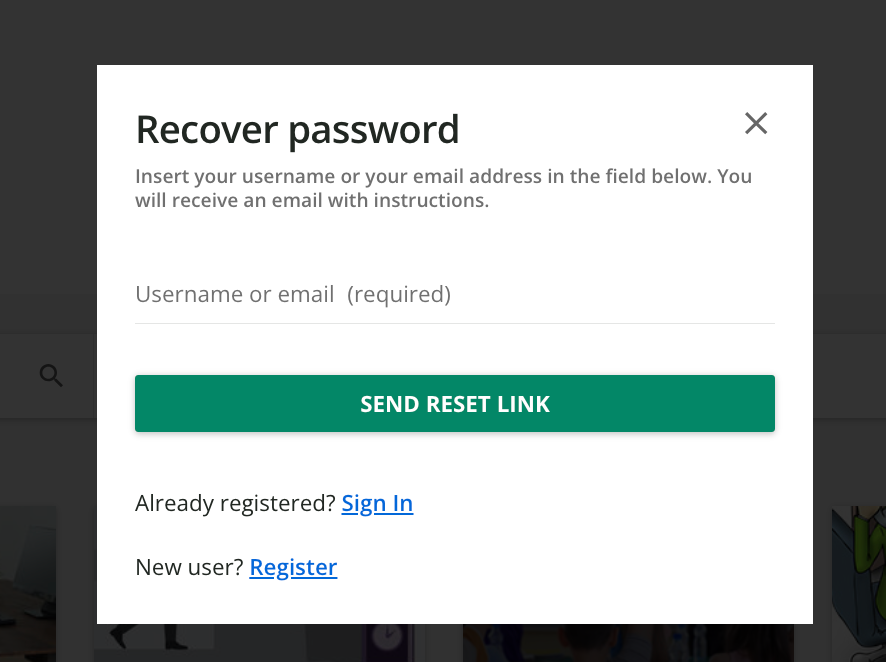Select the walking legs thumbnail below dialog
886x662 pixels.
pos(150,641)
